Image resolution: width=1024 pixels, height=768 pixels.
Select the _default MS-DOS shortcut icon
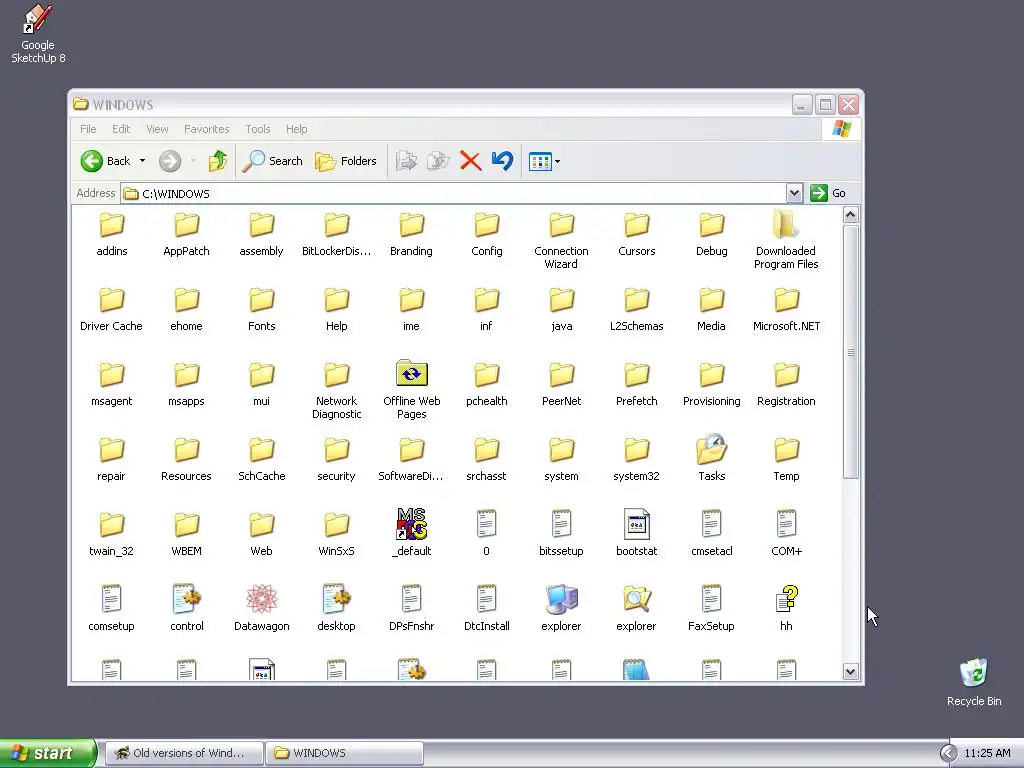tap(411, 523)
